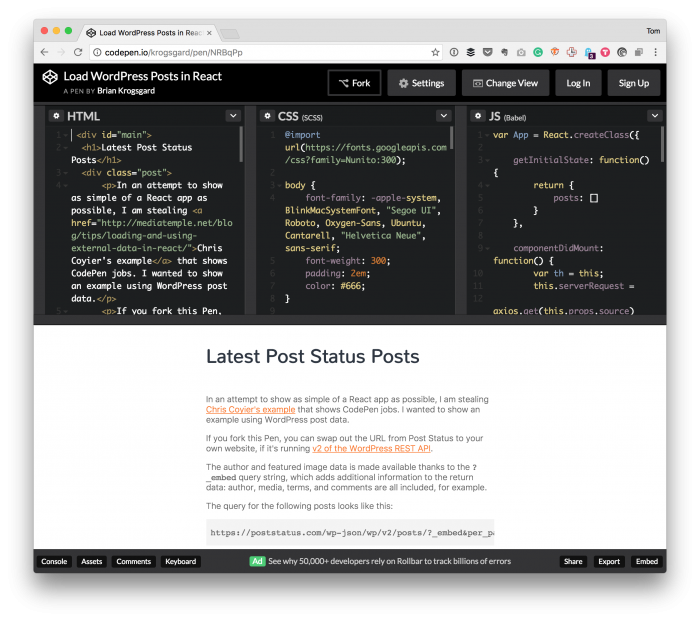The image size is (700, 621).
Task: View site info icon in address bar
Action: click(97, 52)
